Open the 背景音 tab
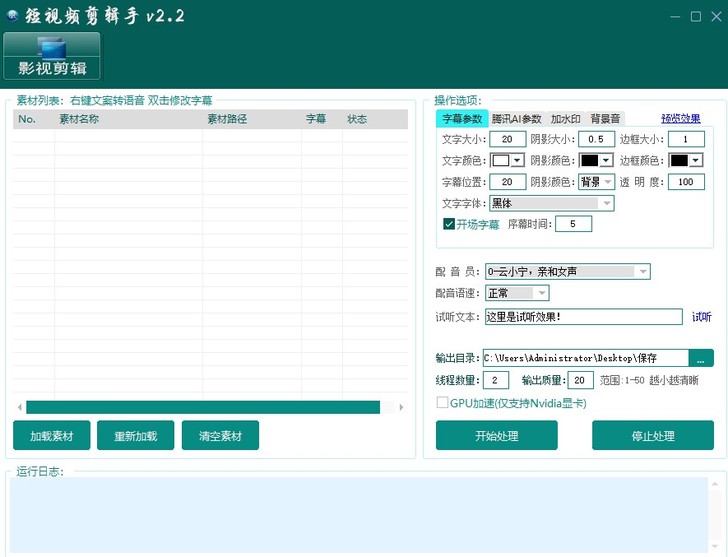The height and width of the screenshot is (557, 728). pos(605,119)
